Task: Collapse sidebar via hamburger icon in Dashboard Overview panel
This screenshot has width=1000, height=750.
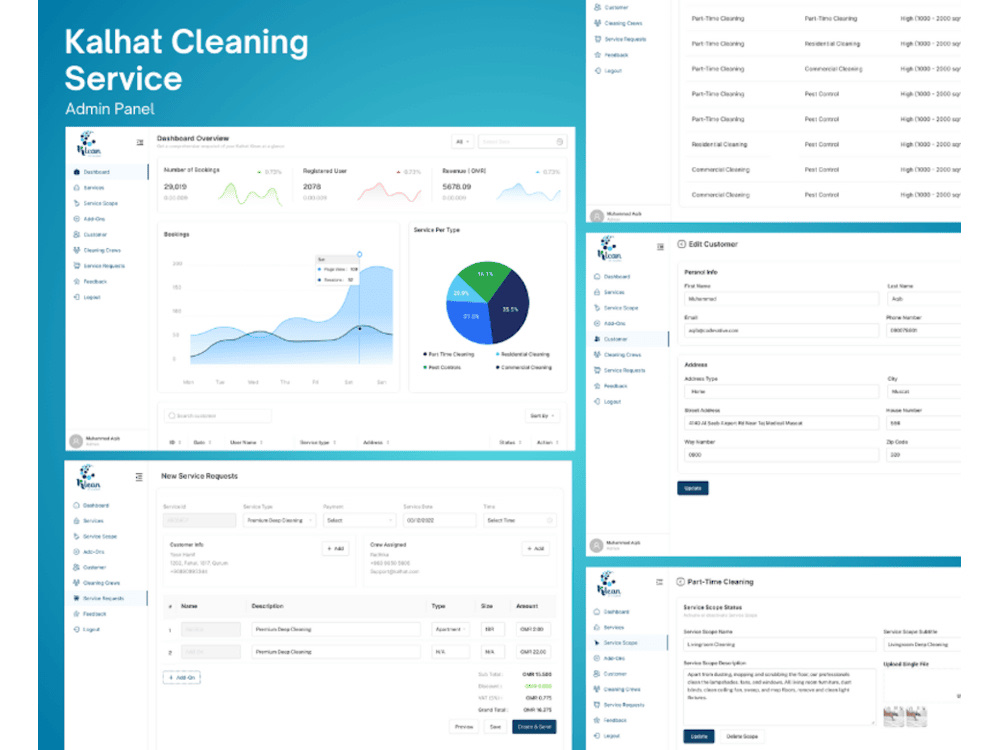Action: [x=140, y=142]
